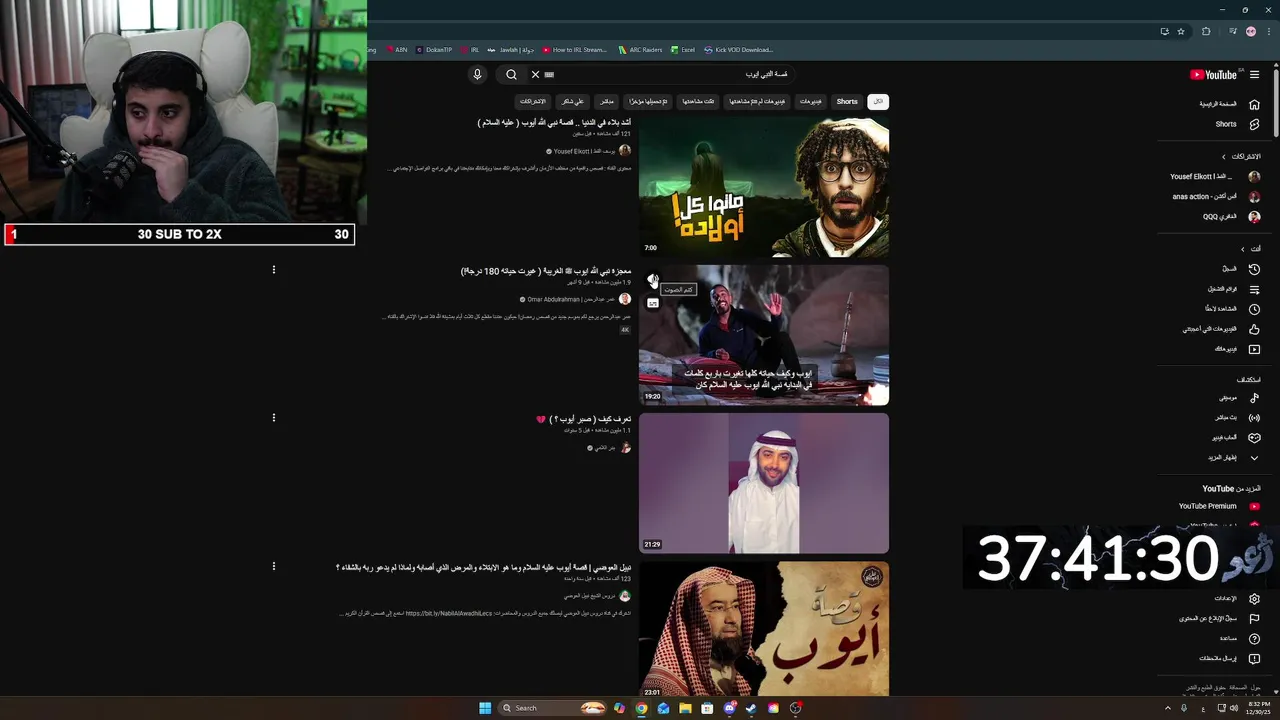Open Steam from the taskbar

tap(751, 708)
